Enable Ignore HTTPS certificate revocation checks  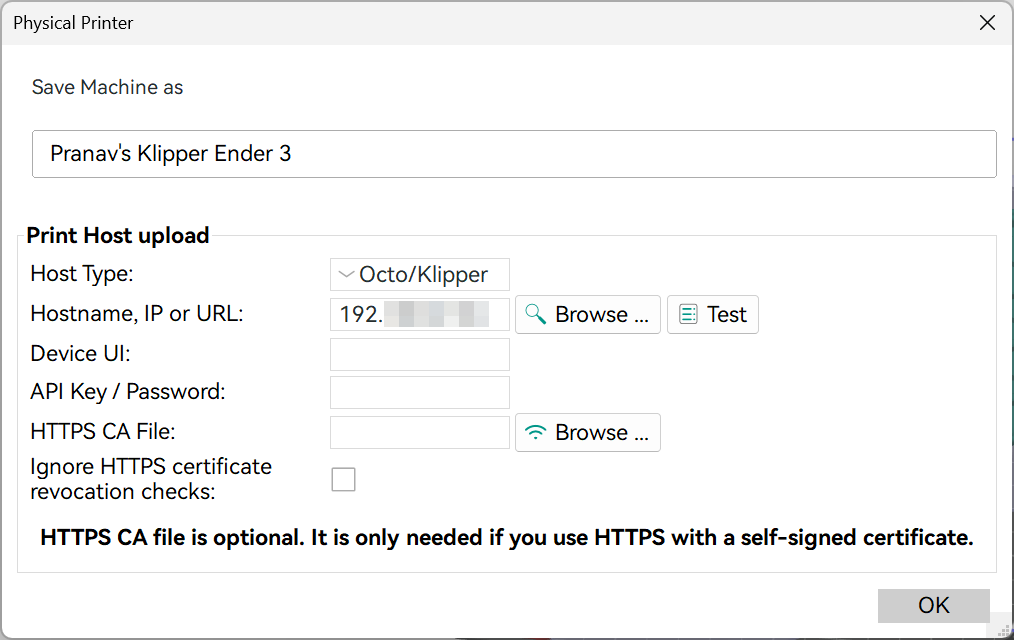coord(343,480)
